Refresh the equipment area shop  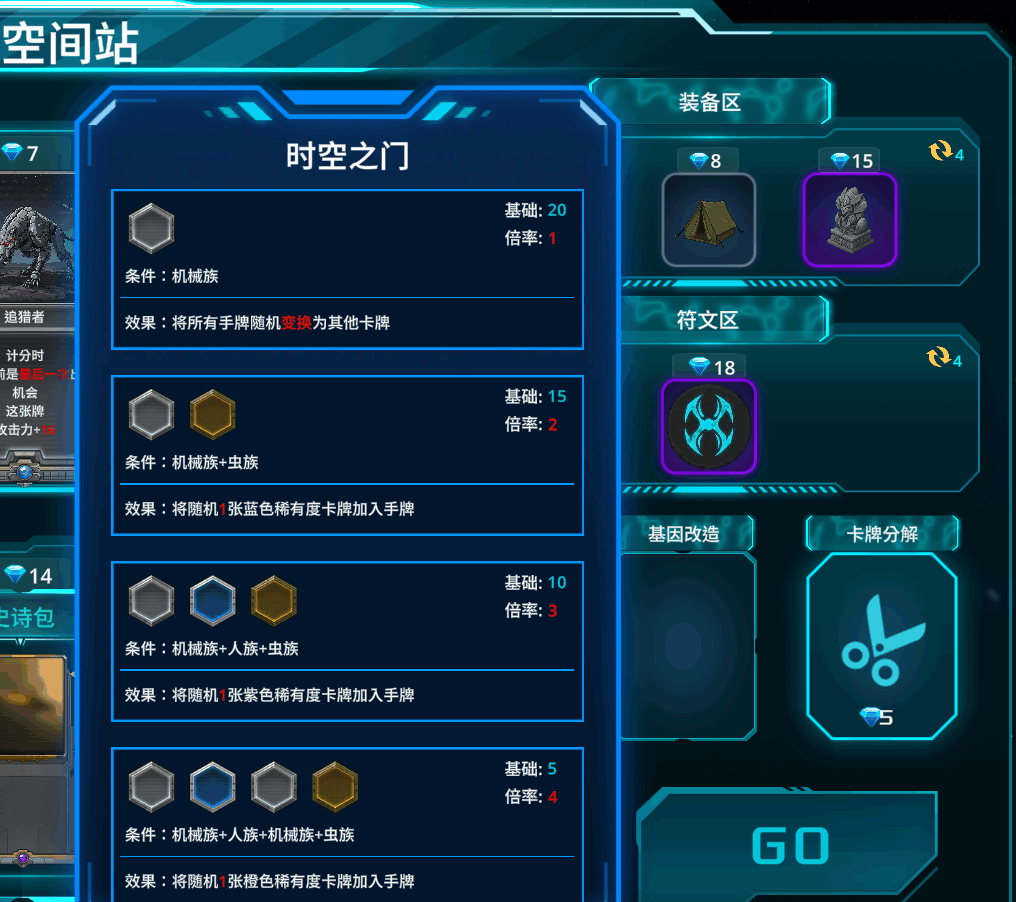(x=946, y=152)
